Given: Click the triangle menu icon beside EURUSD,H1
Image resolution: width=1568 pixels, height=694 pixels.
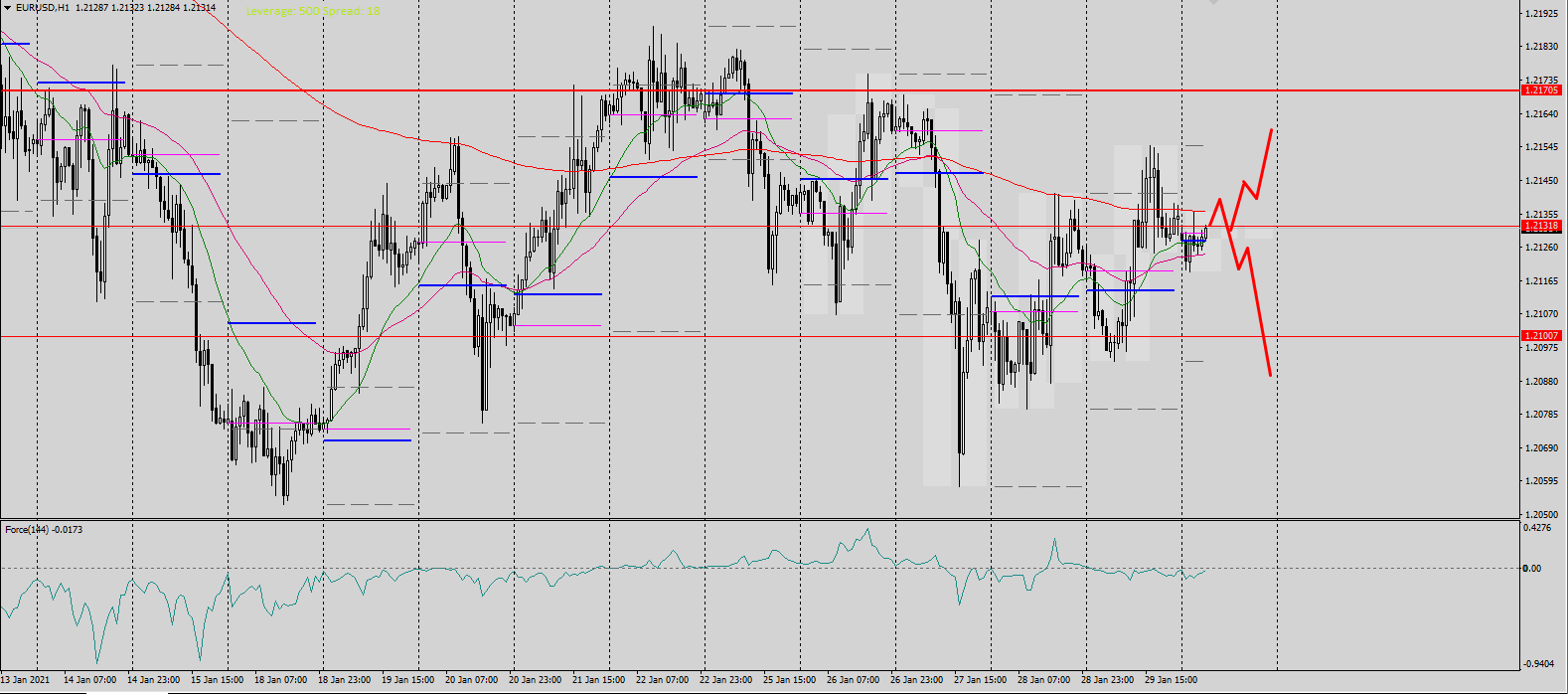Looking at the screenshot, I should tap(7, 8).
